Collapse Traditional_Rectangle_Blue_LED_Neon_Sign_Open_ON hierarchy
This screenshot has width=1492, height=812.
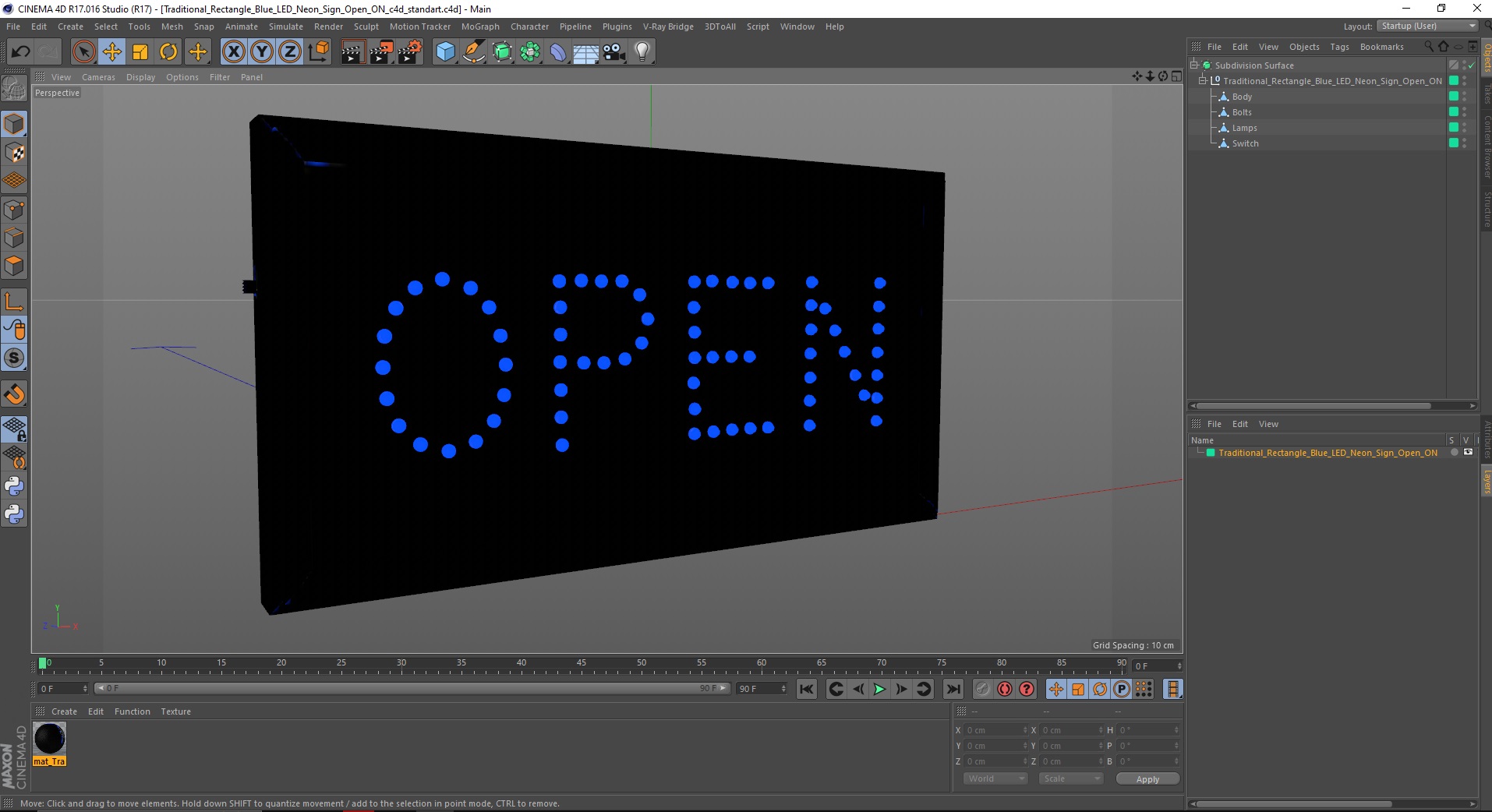point(1203,81)
